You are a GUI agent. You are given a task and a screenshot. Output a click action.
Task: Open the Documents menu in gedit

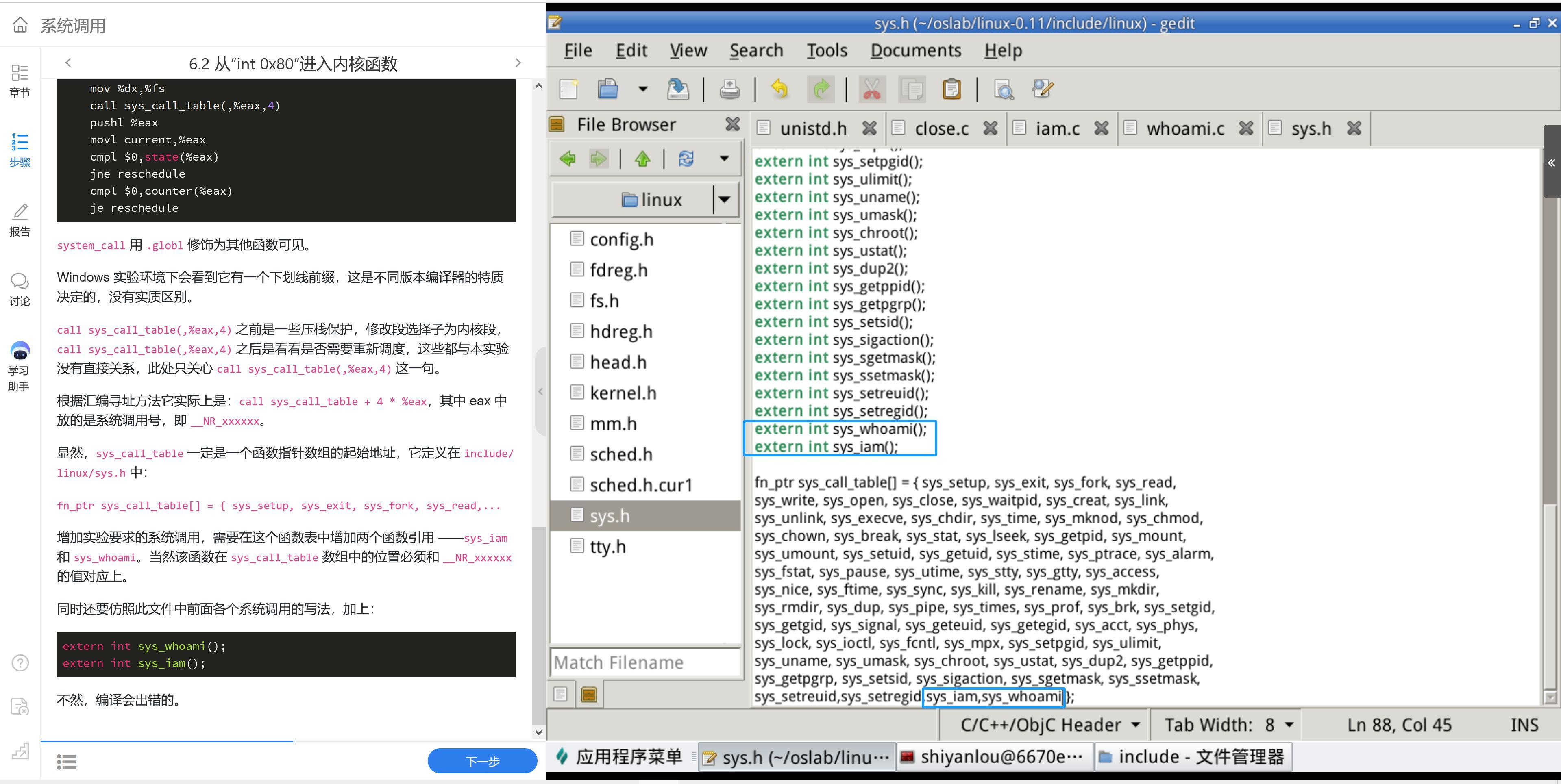[916, 50]
